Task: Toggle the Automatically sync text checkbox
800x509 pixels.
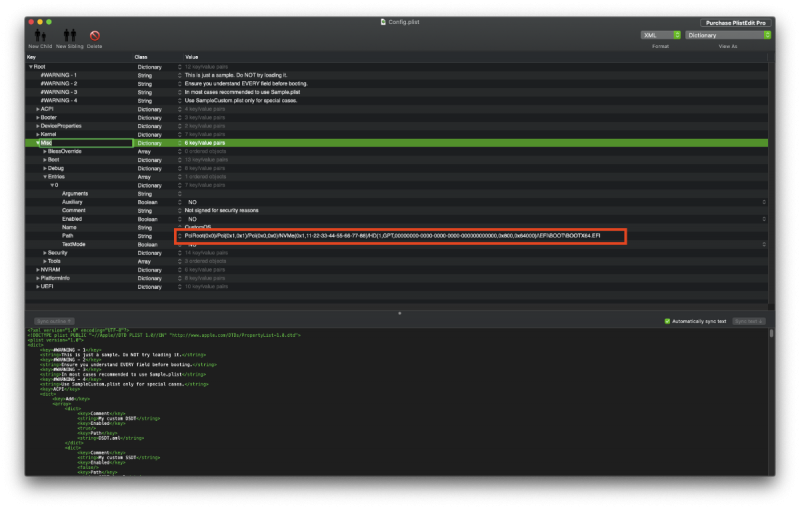Action: click(667, 321)
